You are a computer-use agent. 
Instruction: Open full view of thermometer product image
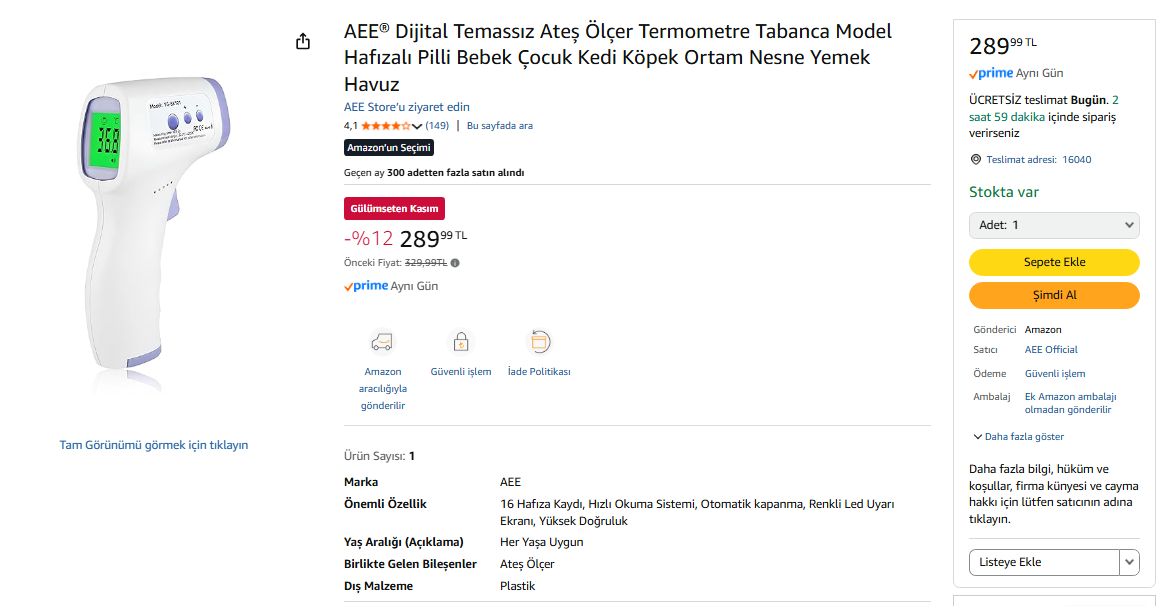click(x=153, y=445)
